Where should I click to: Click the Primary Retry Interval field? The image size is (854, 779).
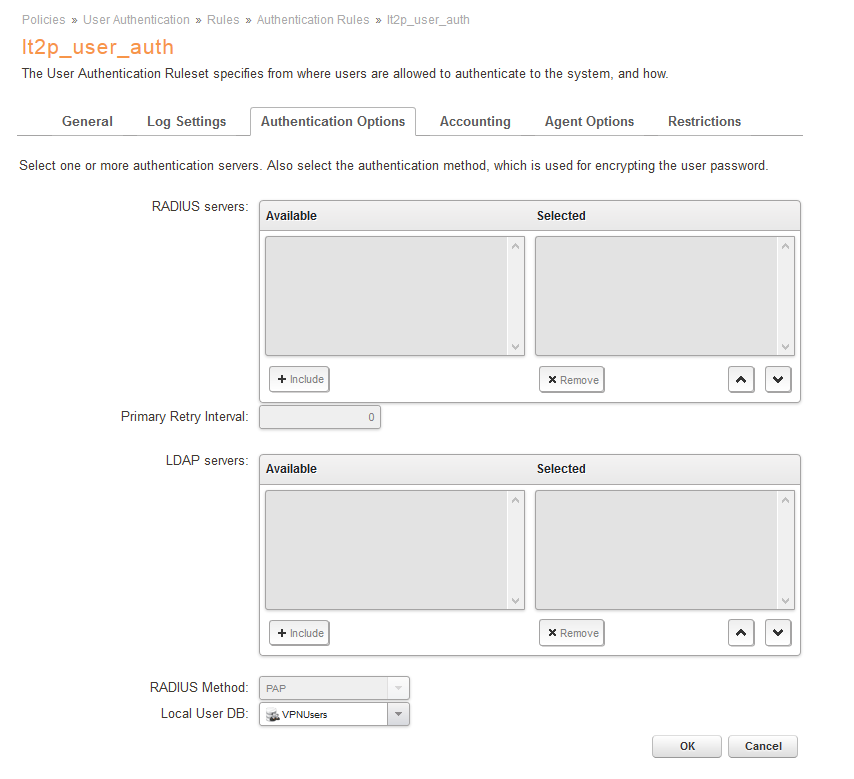319,417
